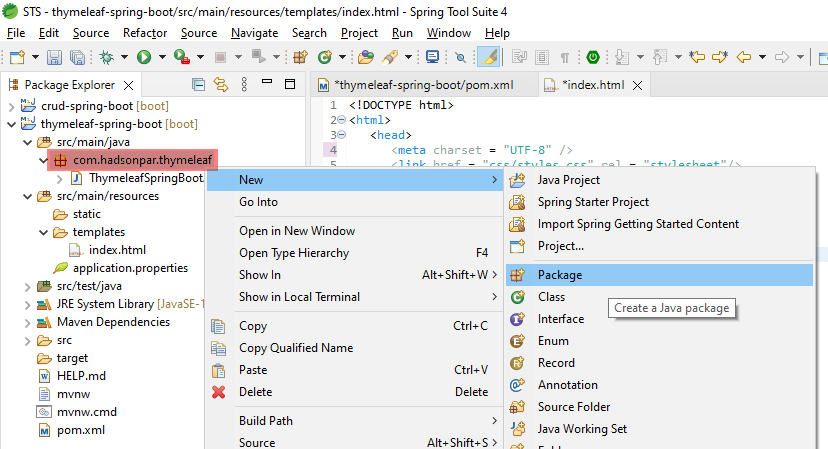Toggle the Mark Occurrences highlighter icon

click(x=488, y=57)
